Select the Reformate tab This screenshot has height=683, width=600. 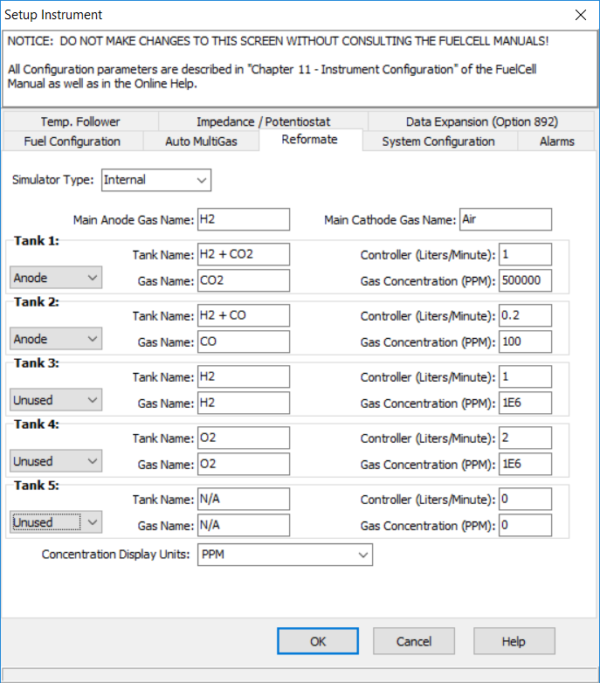[x=310, y=139]
